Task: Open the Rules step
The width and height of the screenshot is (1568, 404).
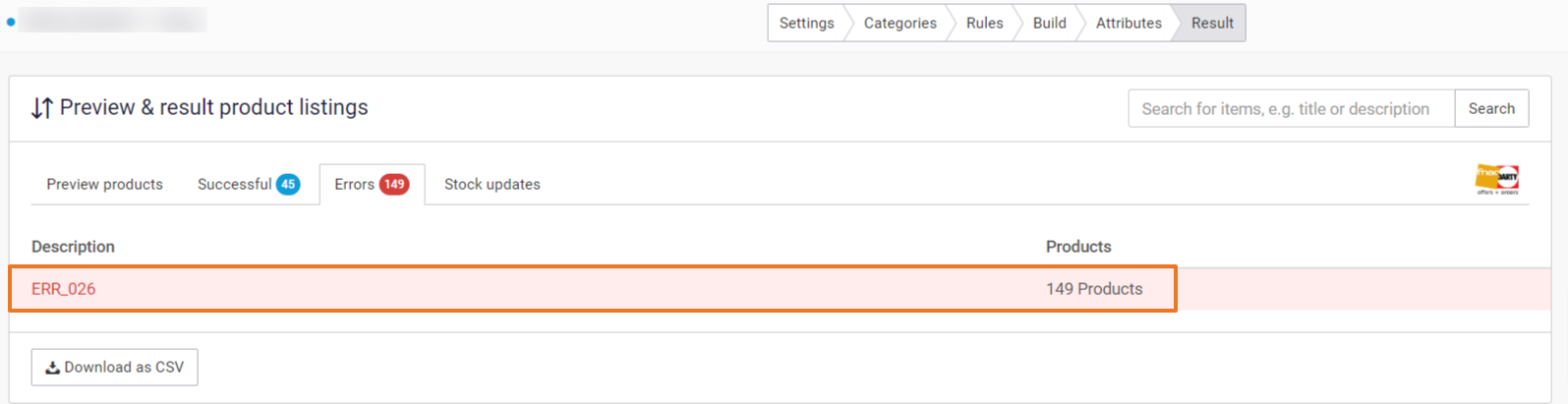Action: click(x=984, y=23)
